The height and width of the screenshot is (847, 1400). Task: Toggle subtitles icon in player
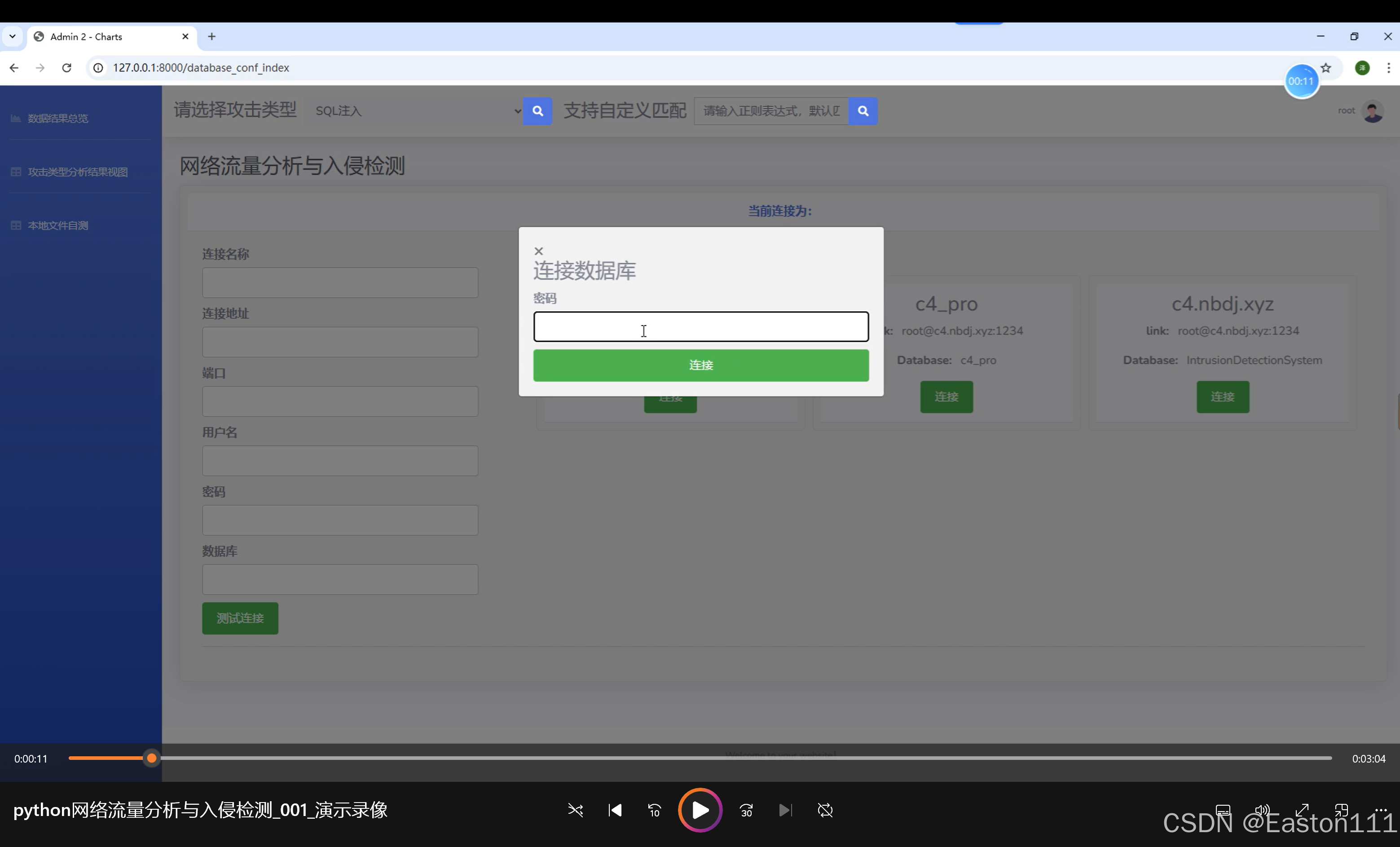[x=1223, y=810]
